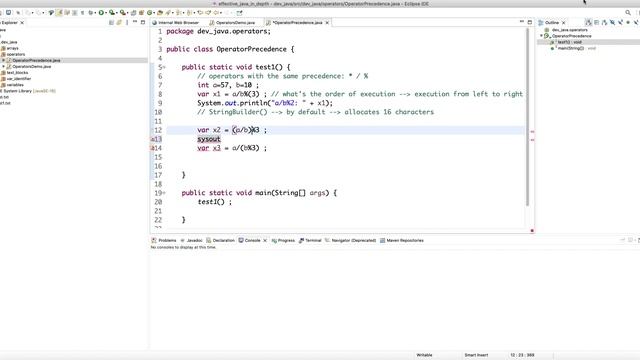Click the editor vertical scrollbar
This screenshot has height=360, width=640.
tap(527, 116)
